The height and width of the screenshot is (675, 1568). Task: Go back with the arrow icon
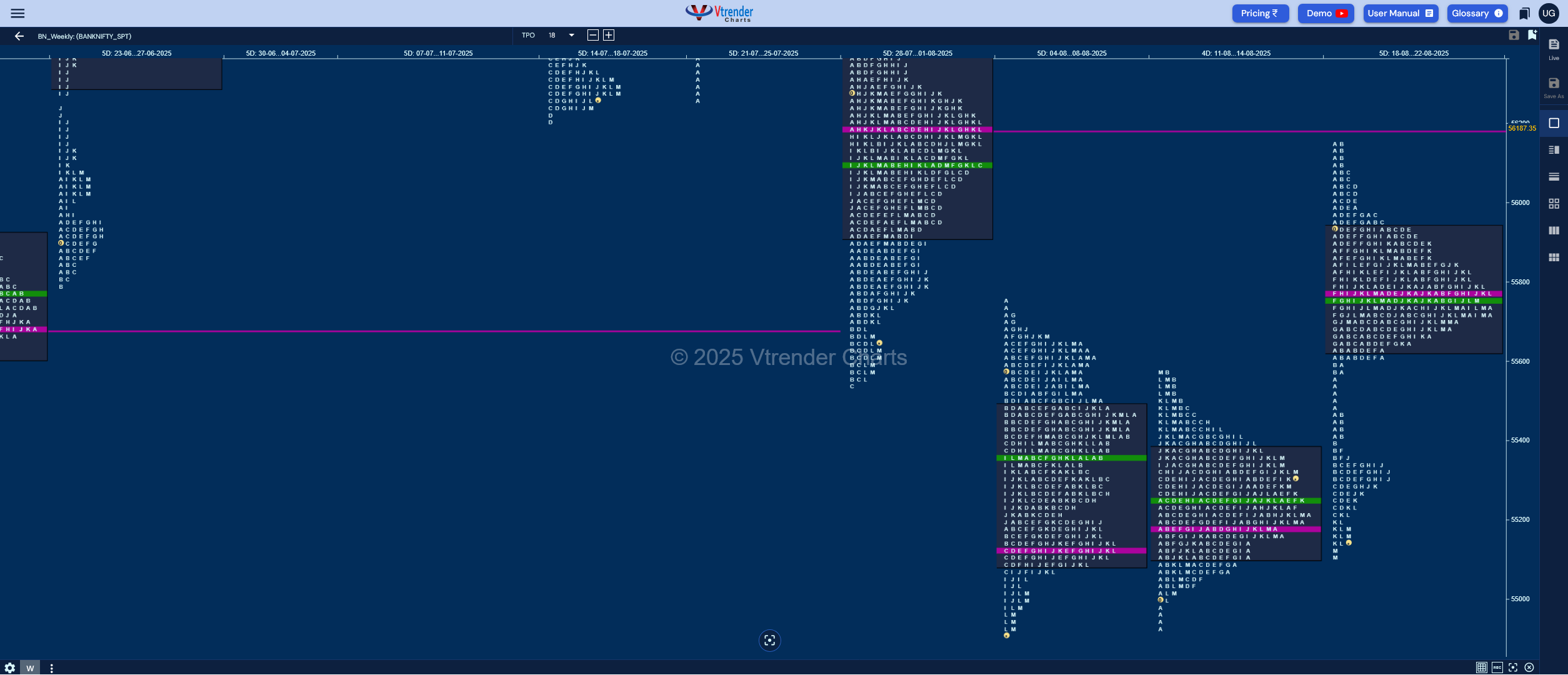pyautogui.click(x=19, y=36)
